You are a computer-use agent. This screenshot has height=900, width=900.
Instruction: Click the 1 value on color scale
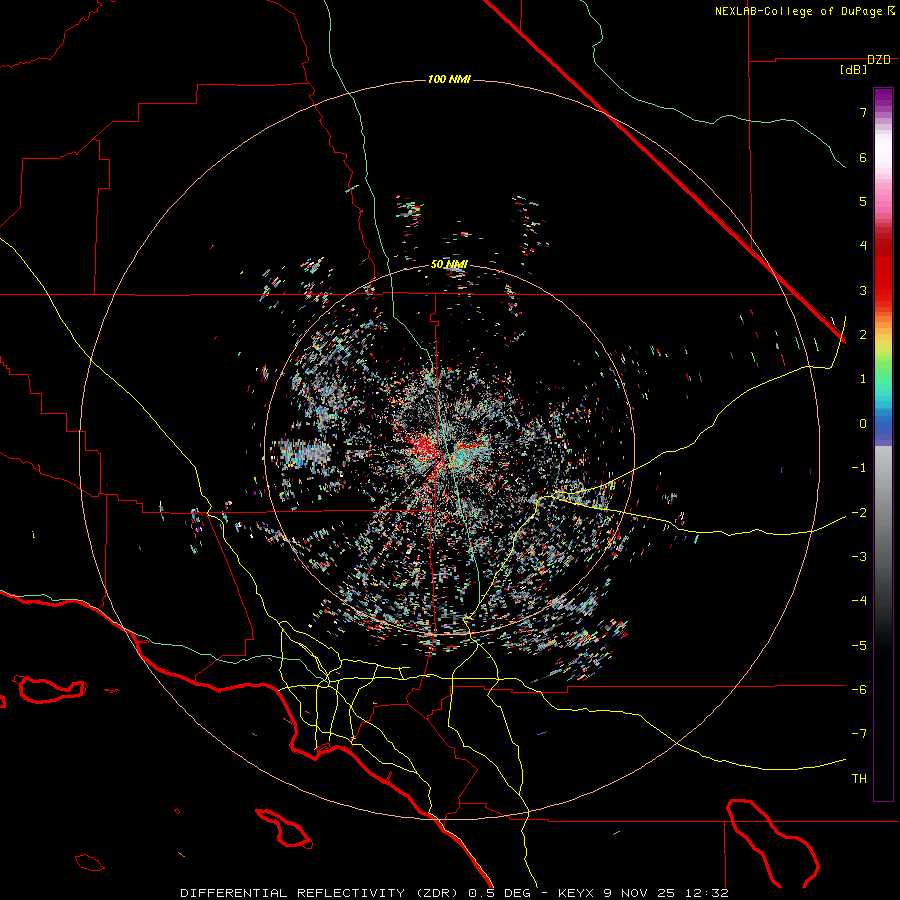(x=863, y=379)
